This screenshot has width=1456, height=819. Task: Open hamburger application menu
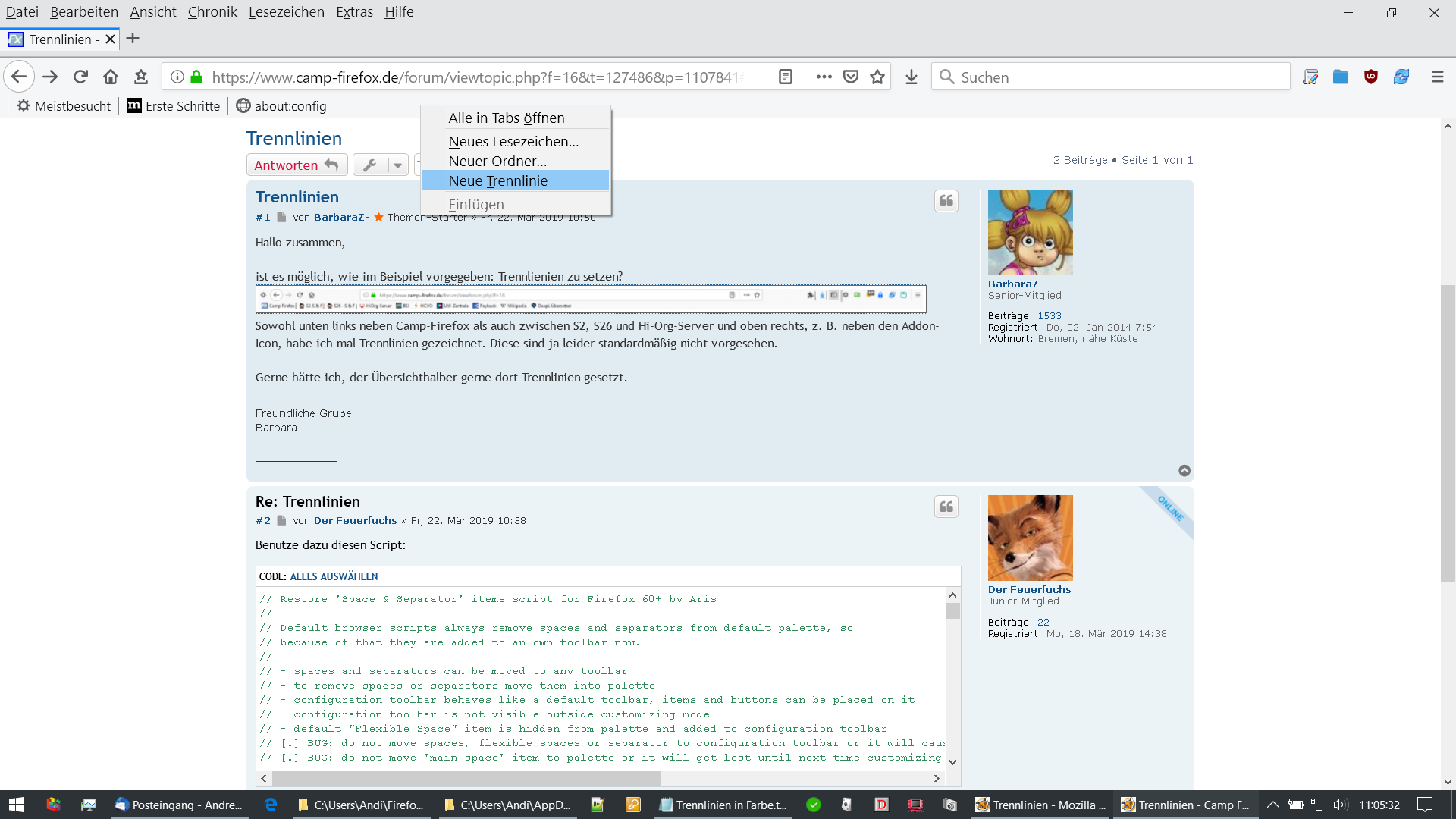tap(1437, 77)
